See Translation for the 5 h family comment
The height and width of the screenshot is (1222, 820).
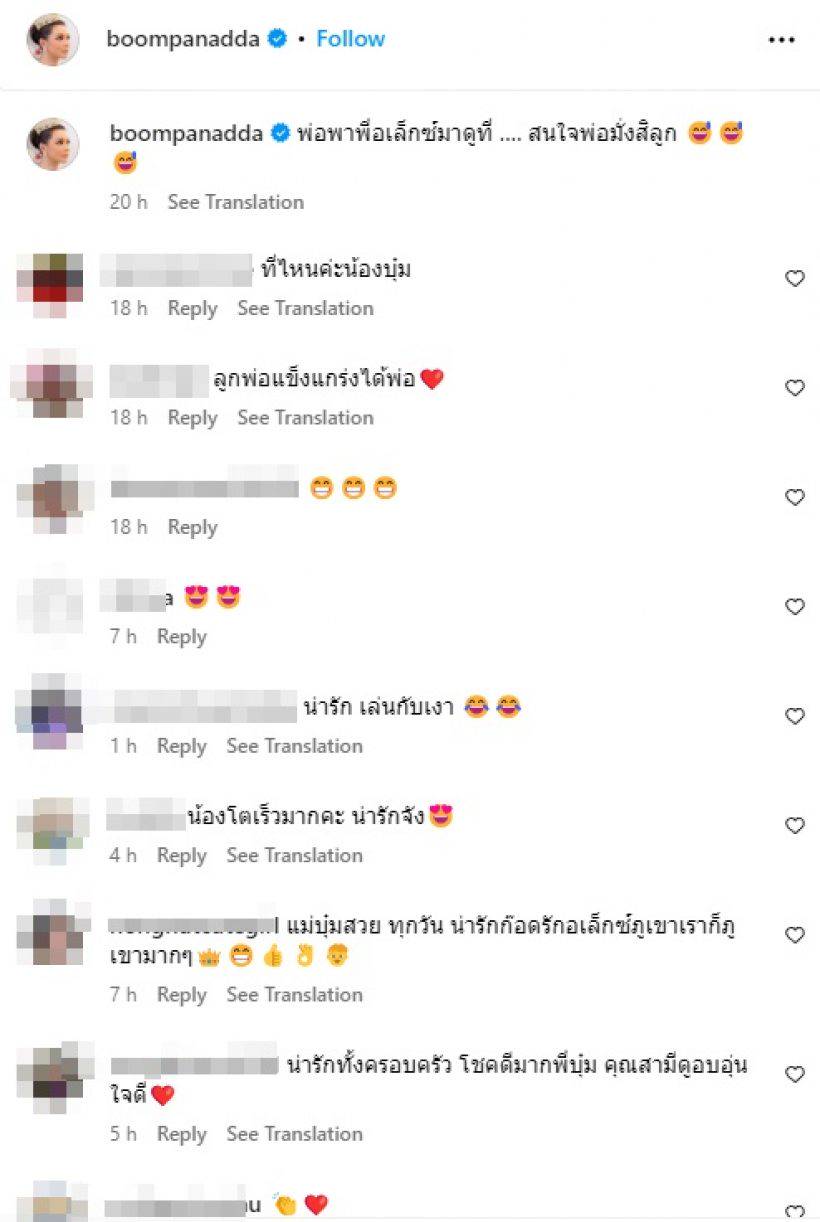295,1134
